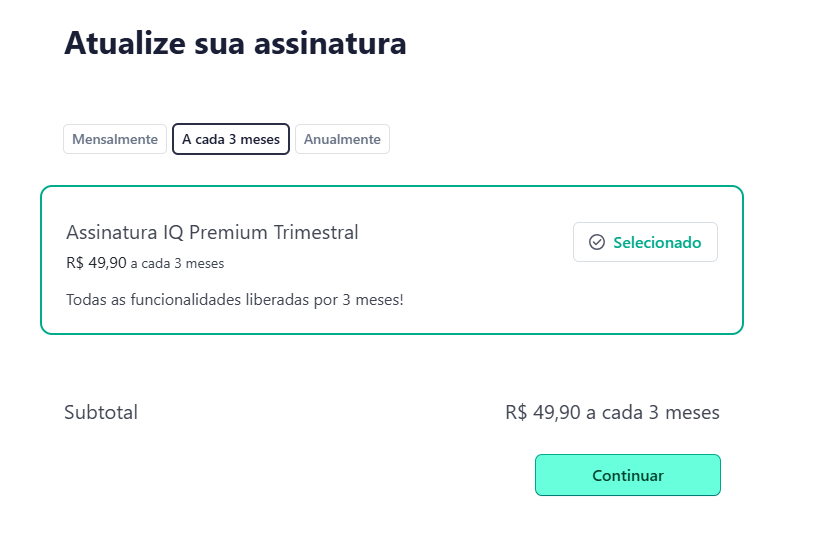Click the word Selecionado in green
The width and height of the screenshot is (814, 546).
657,242
